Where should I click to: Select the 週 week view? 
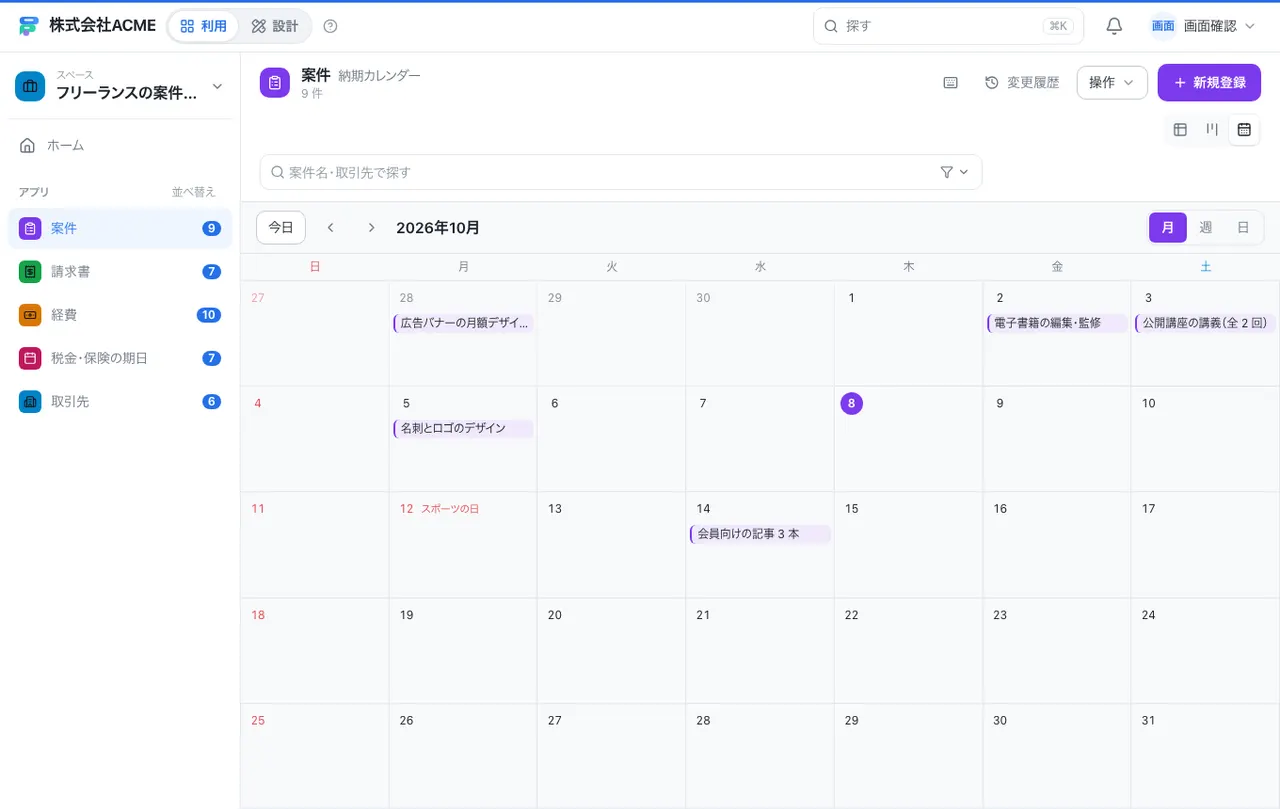click(1206, 228)
